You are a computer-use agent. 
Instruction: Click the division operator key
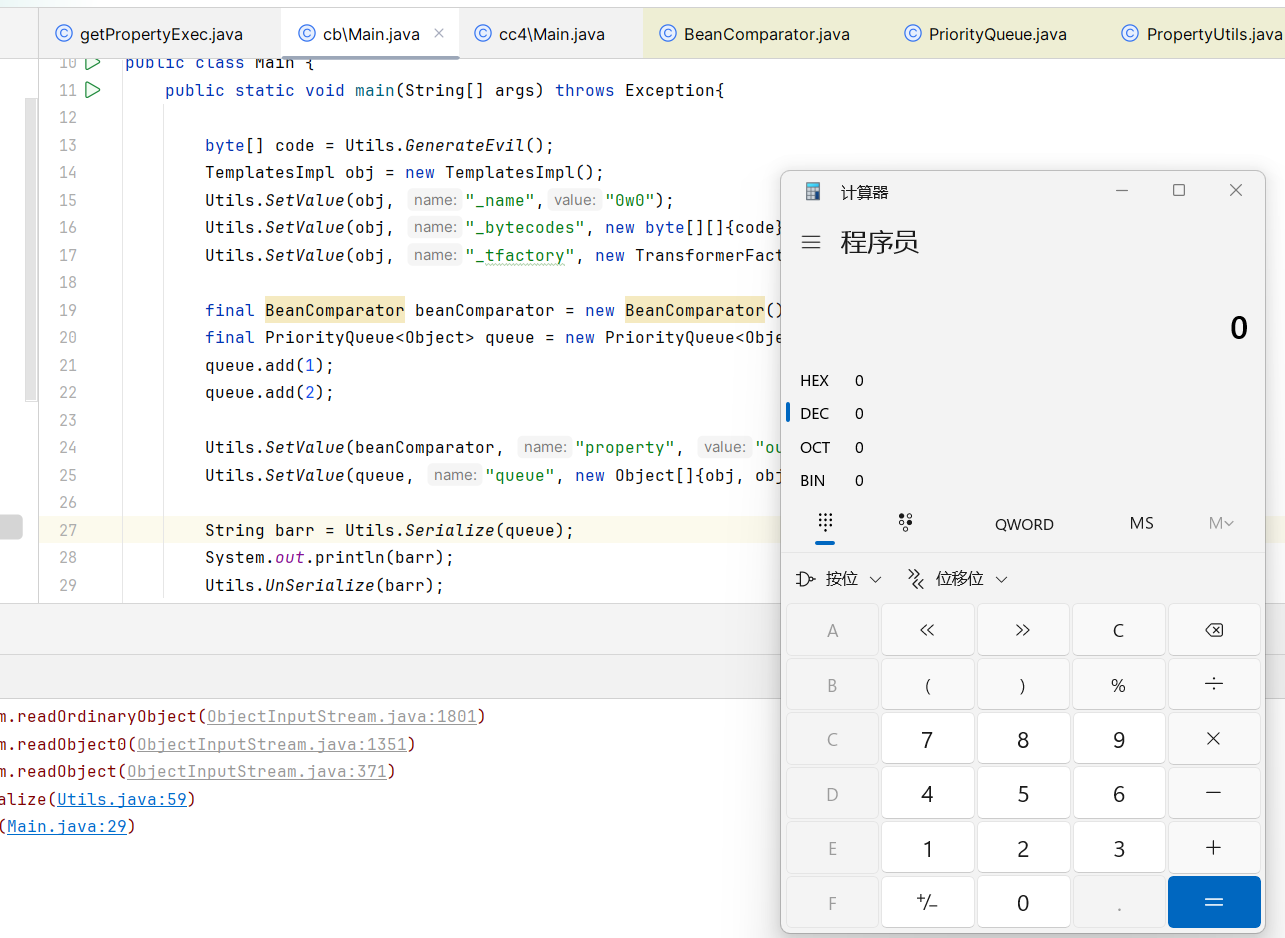pos(1214,685)
